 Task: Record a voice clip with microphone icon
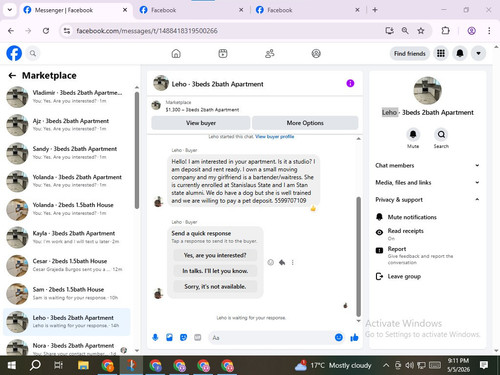point(155,338)
